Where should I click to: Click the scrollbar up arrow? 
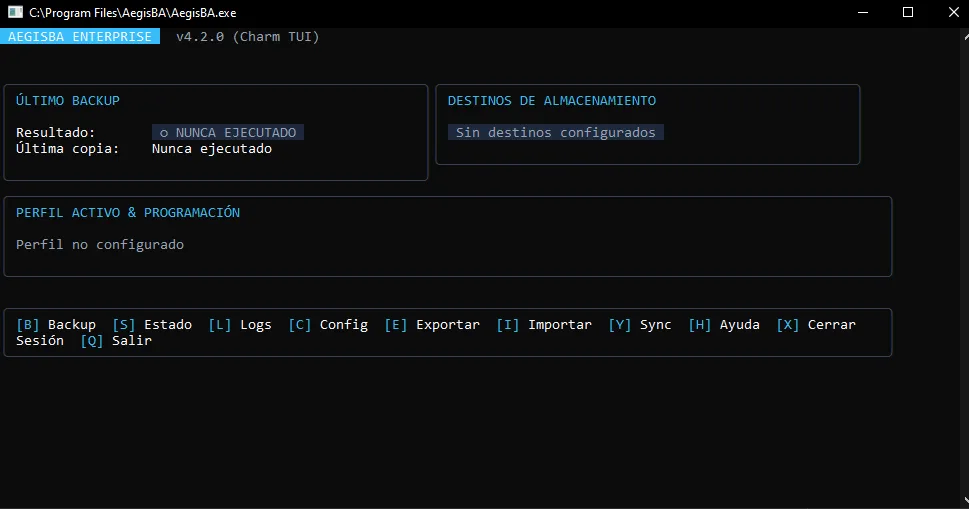pos(966,37)
